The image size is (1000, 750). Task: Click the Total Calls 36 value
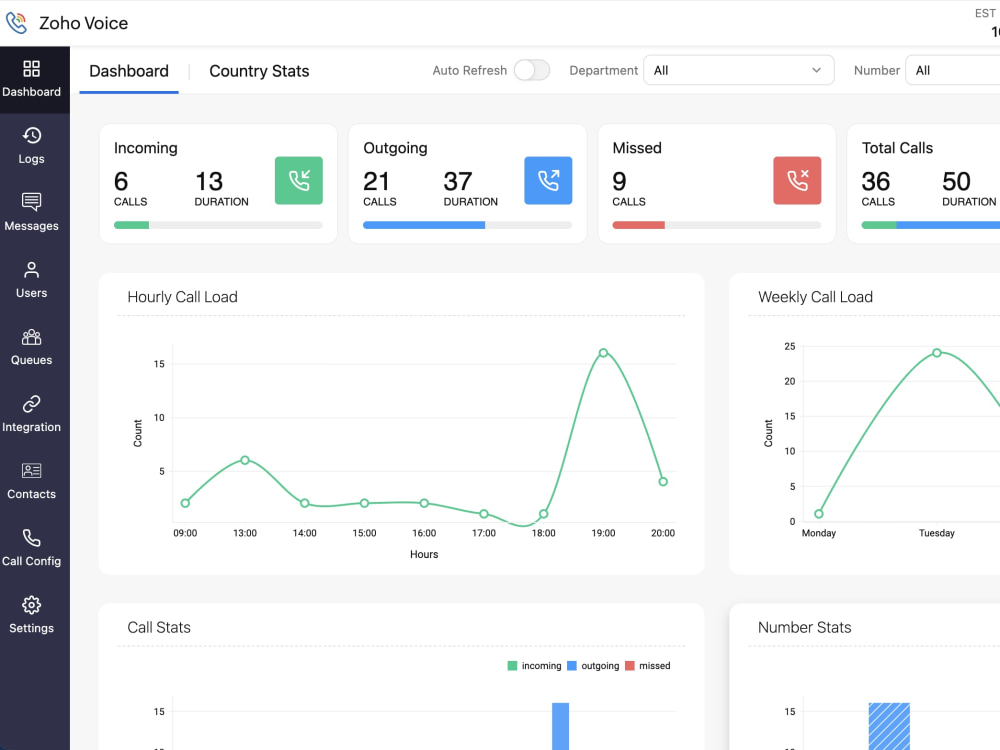(x=876, y=182)
